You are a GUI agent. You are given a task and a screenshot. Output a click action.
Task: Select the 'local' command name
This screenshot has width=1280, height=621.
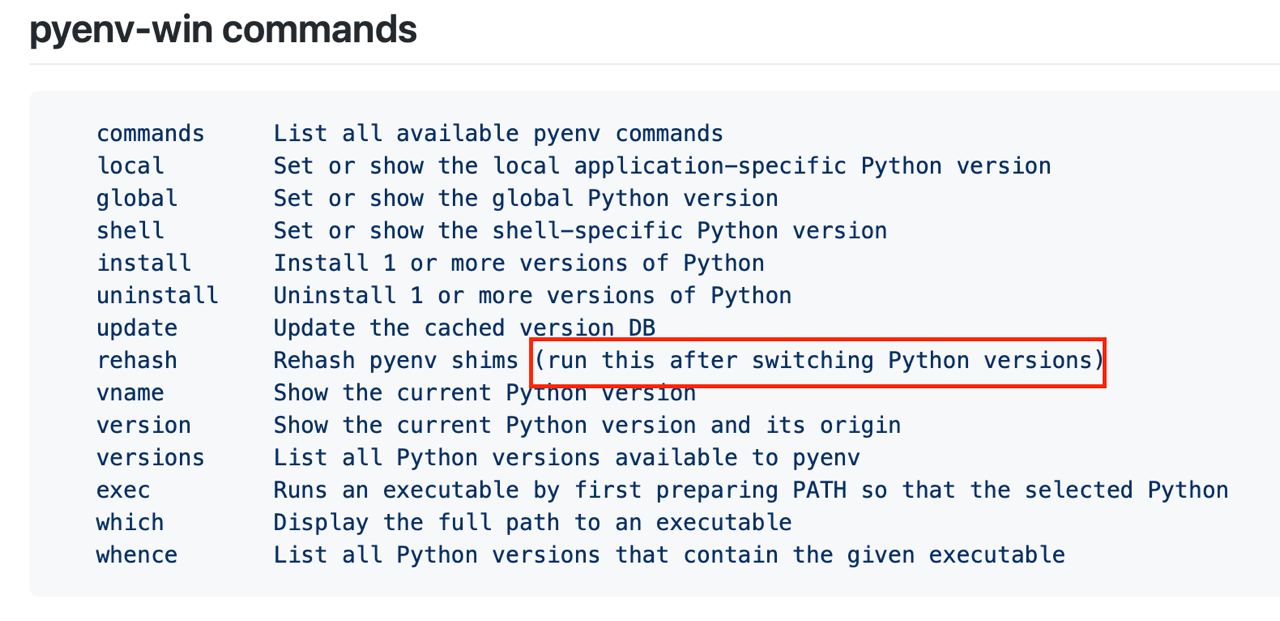tap(130, 166)
